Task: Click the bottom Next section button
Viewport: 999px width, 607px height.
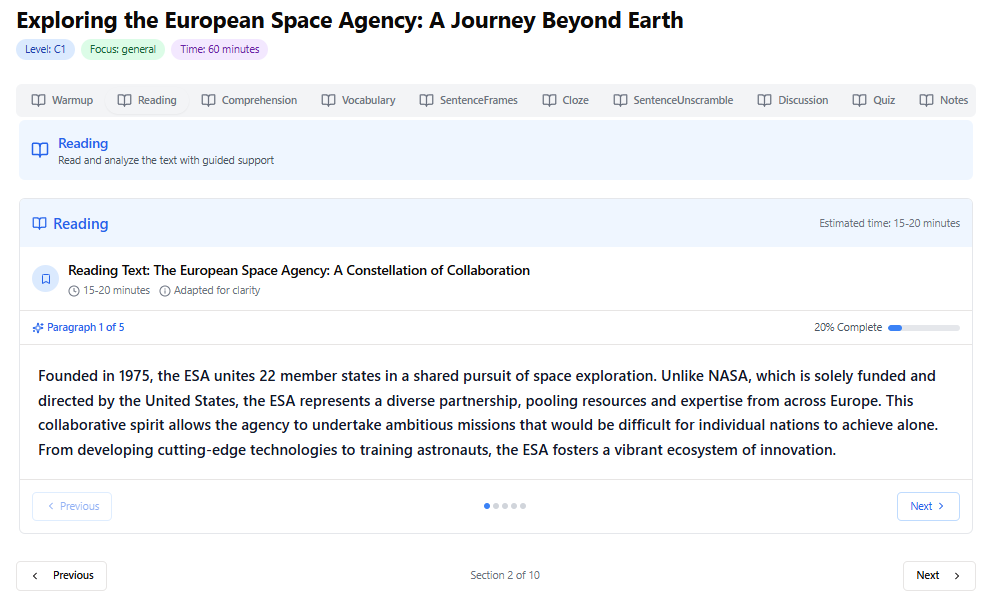Action: pyautogui.click(x=938, y=575)
